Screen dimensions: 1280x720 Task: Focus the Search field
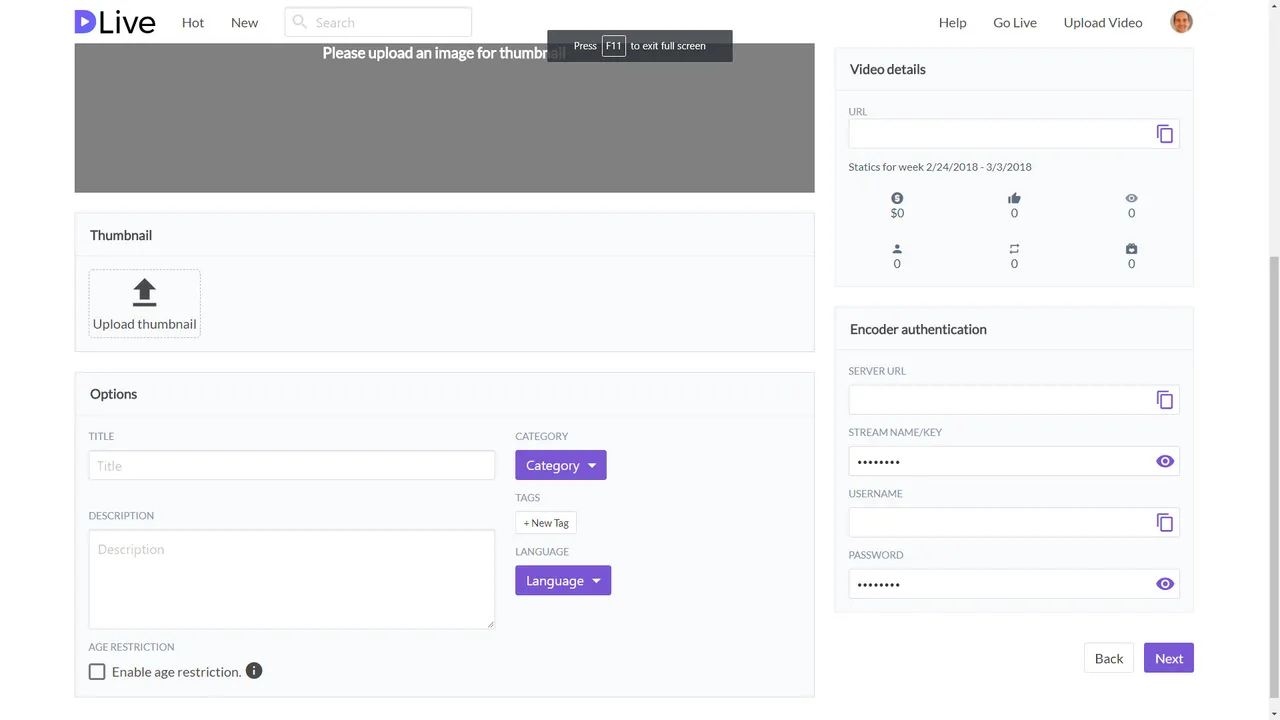pyautogui.click(x=378, y=22)
